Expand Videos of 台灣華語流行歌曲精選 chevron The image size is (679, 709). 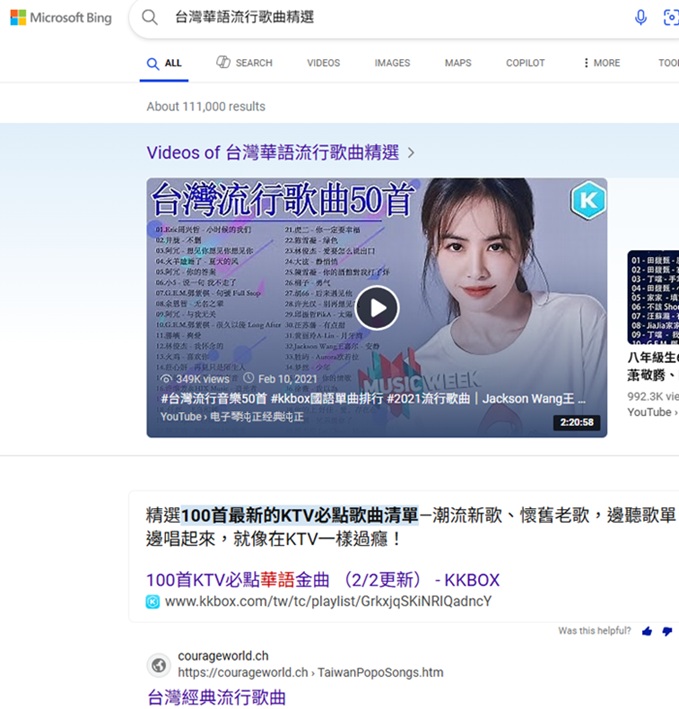[x=411, y=153]
